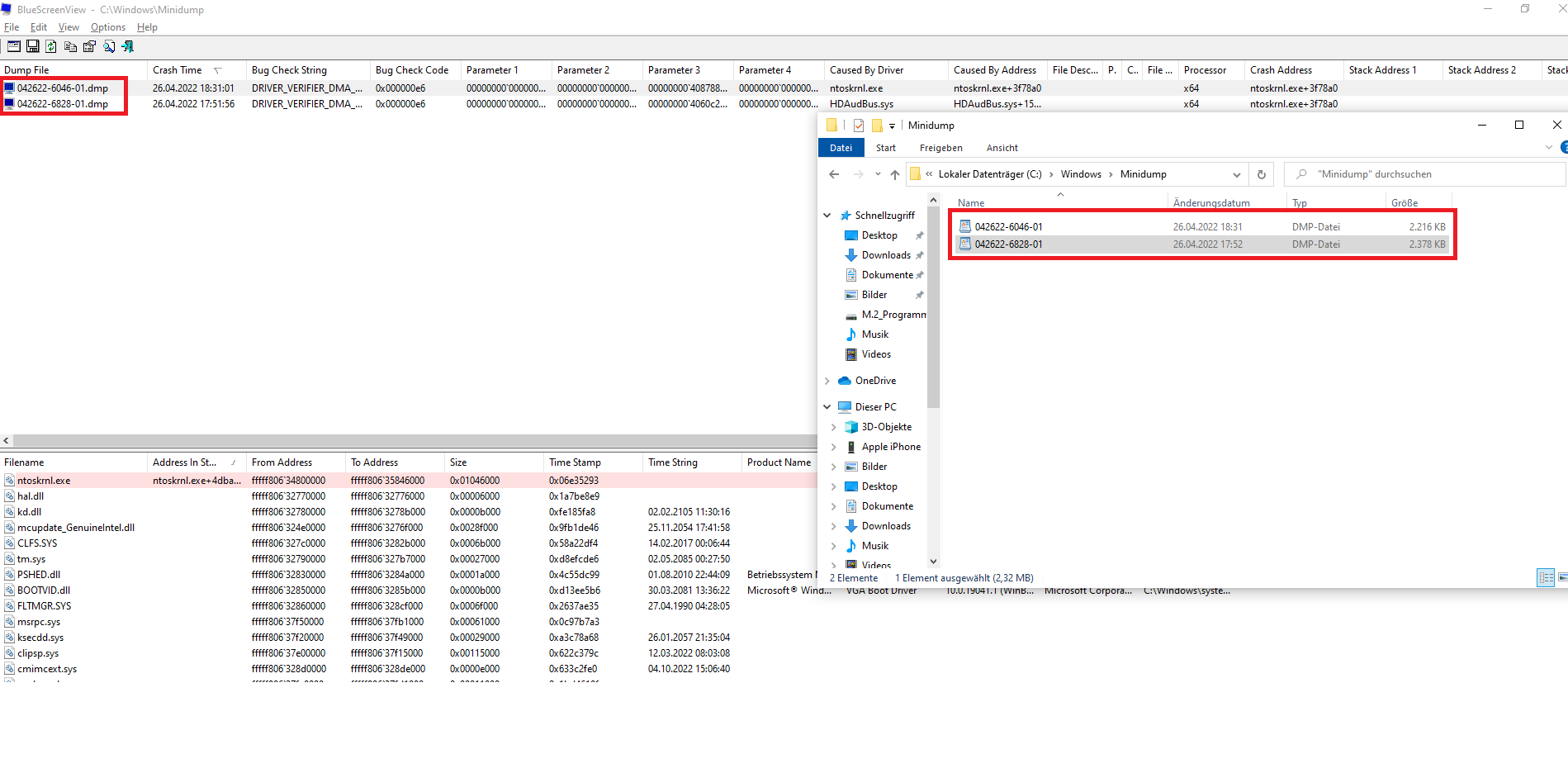
Task: Go back in the Explorer window
Action: click(x=834, y=174)
